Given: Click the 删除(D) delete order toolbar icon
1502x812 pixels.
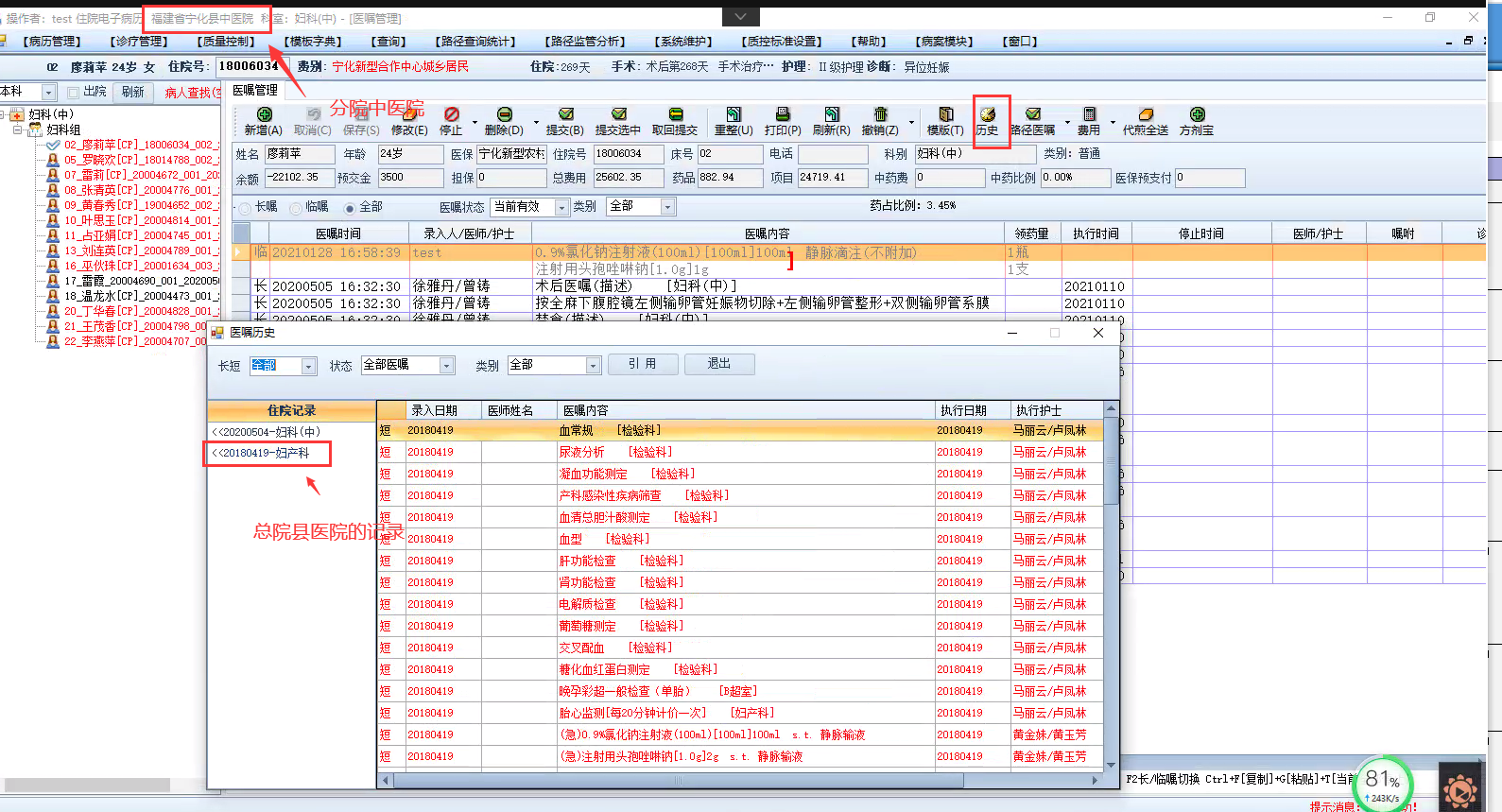Looking at the screenshot, I should click(x=504, y=114).
